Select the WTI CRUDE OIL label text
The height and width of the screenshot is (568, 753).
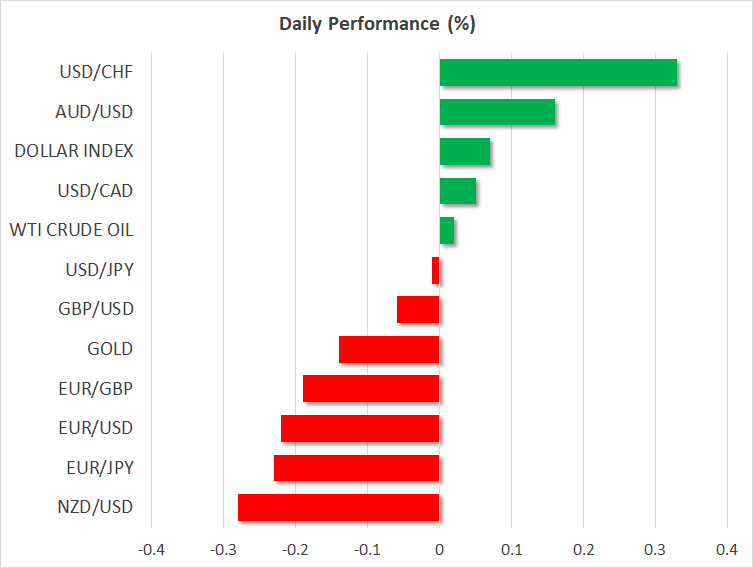(71, 230)
